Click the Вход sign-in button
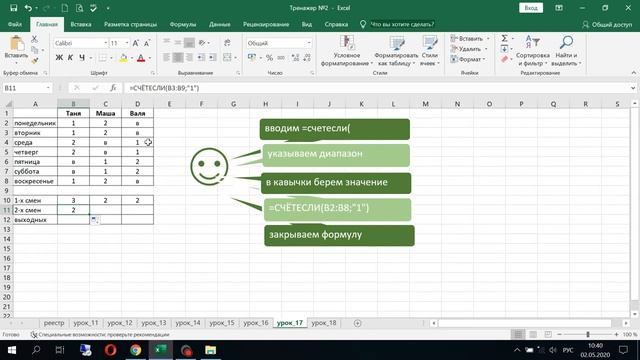 click(x=531, y=8)
